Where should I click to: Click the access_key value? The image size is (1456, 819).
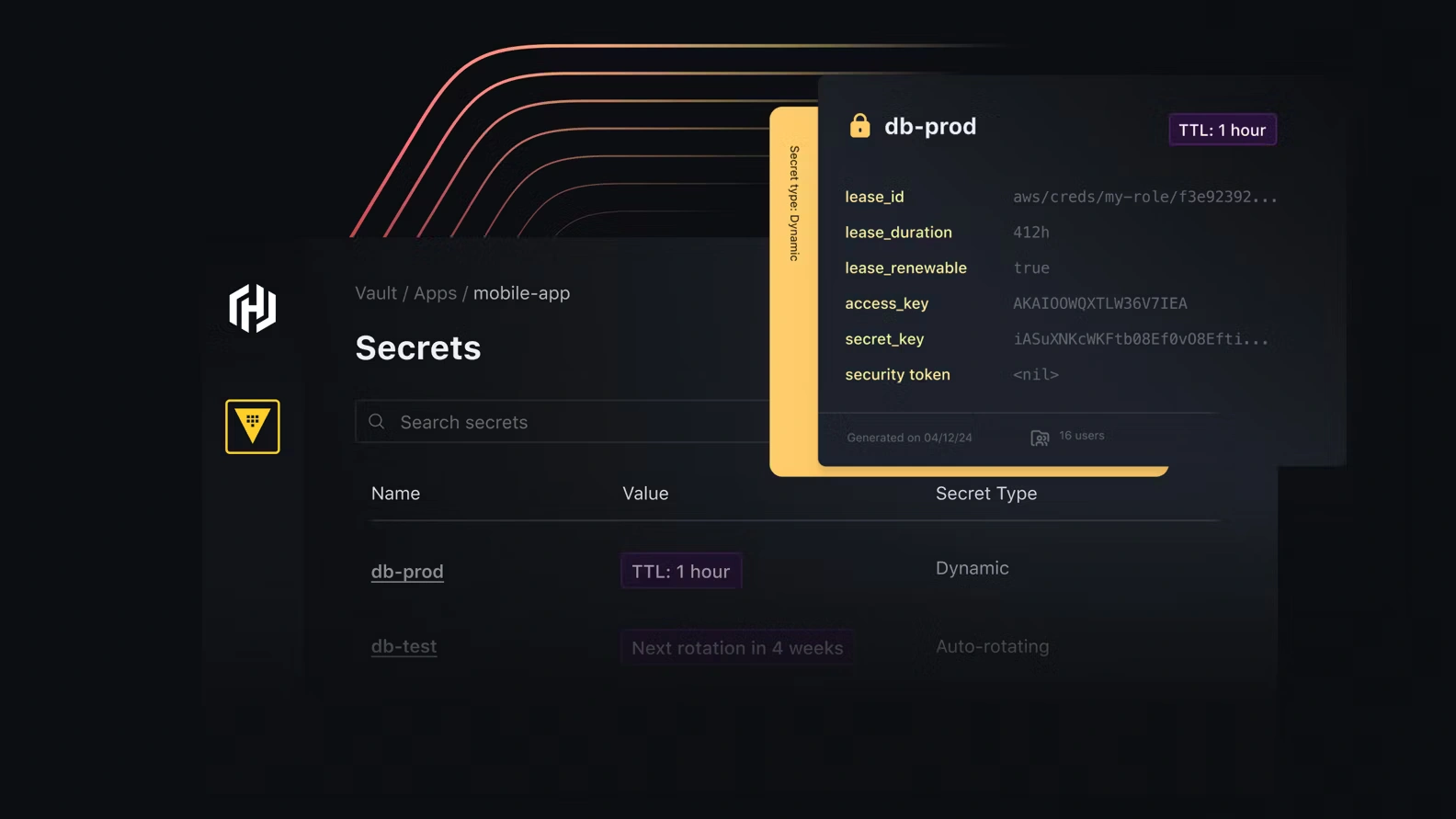click(1099, 303)
